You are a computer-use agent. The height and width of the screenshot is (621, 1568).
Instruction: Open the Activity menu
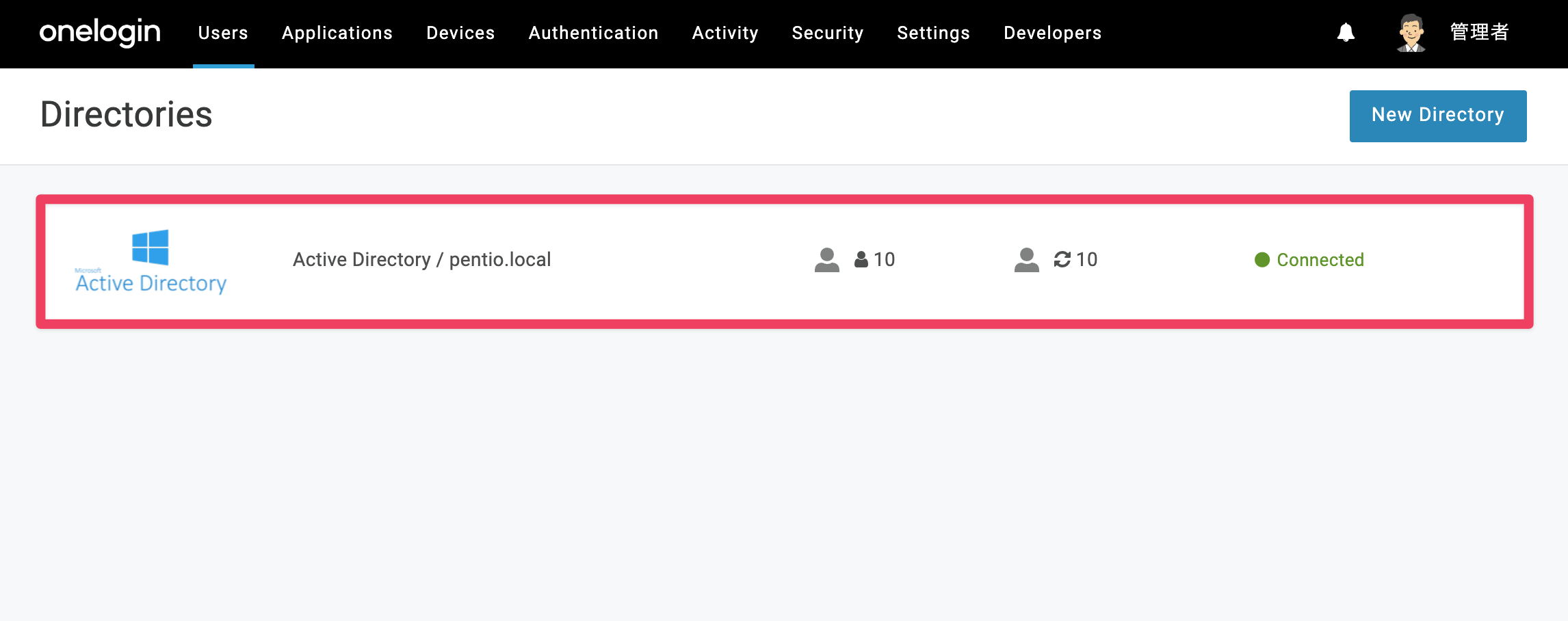click(725, 33)
